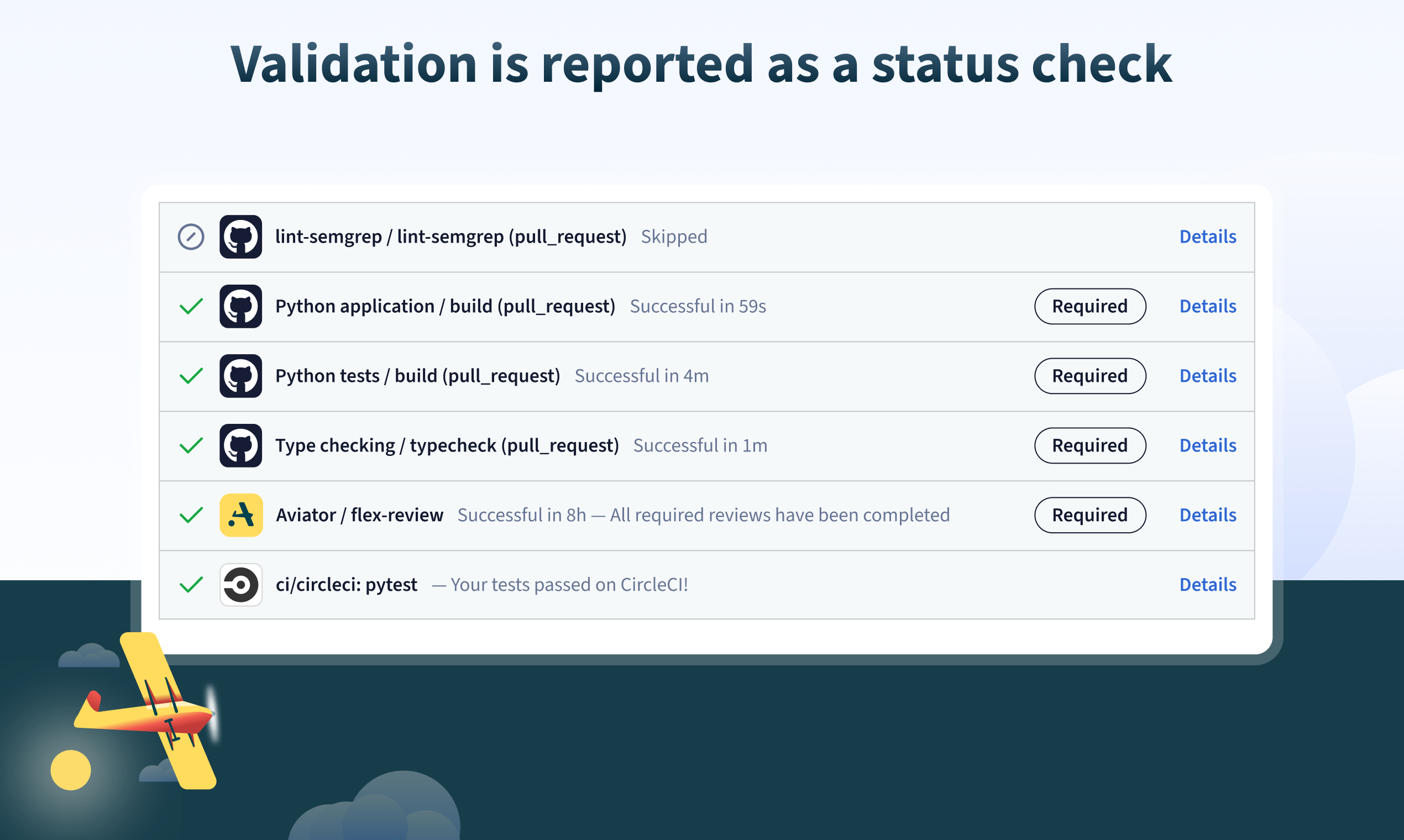Click 'Aviator / flex-review' check name
This screenshot has height=840, width=1404.
point(359,515)
